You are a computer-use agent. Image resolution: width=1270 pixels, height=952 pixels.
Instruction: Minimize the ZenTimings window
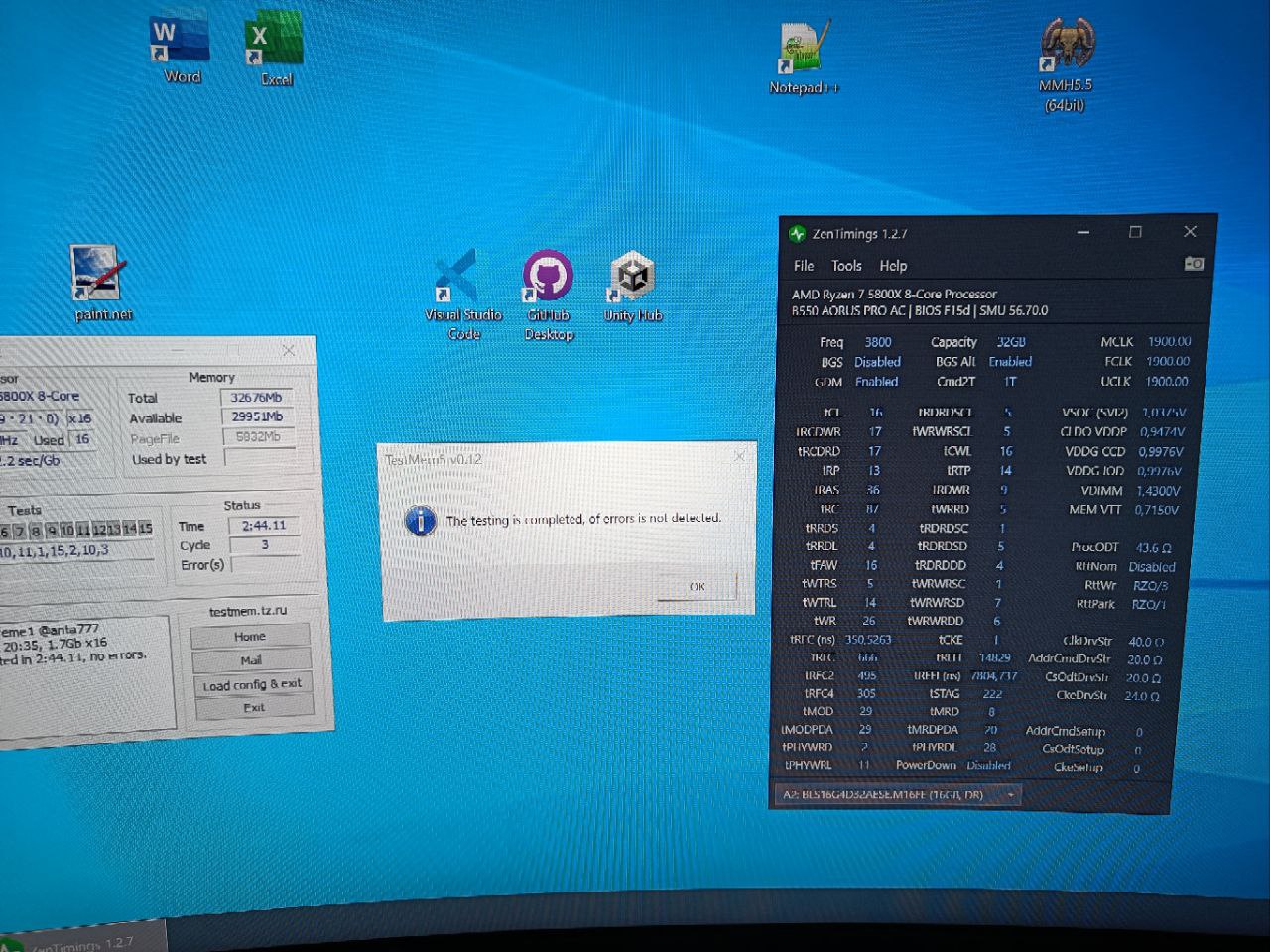(x=1083, y=232)
